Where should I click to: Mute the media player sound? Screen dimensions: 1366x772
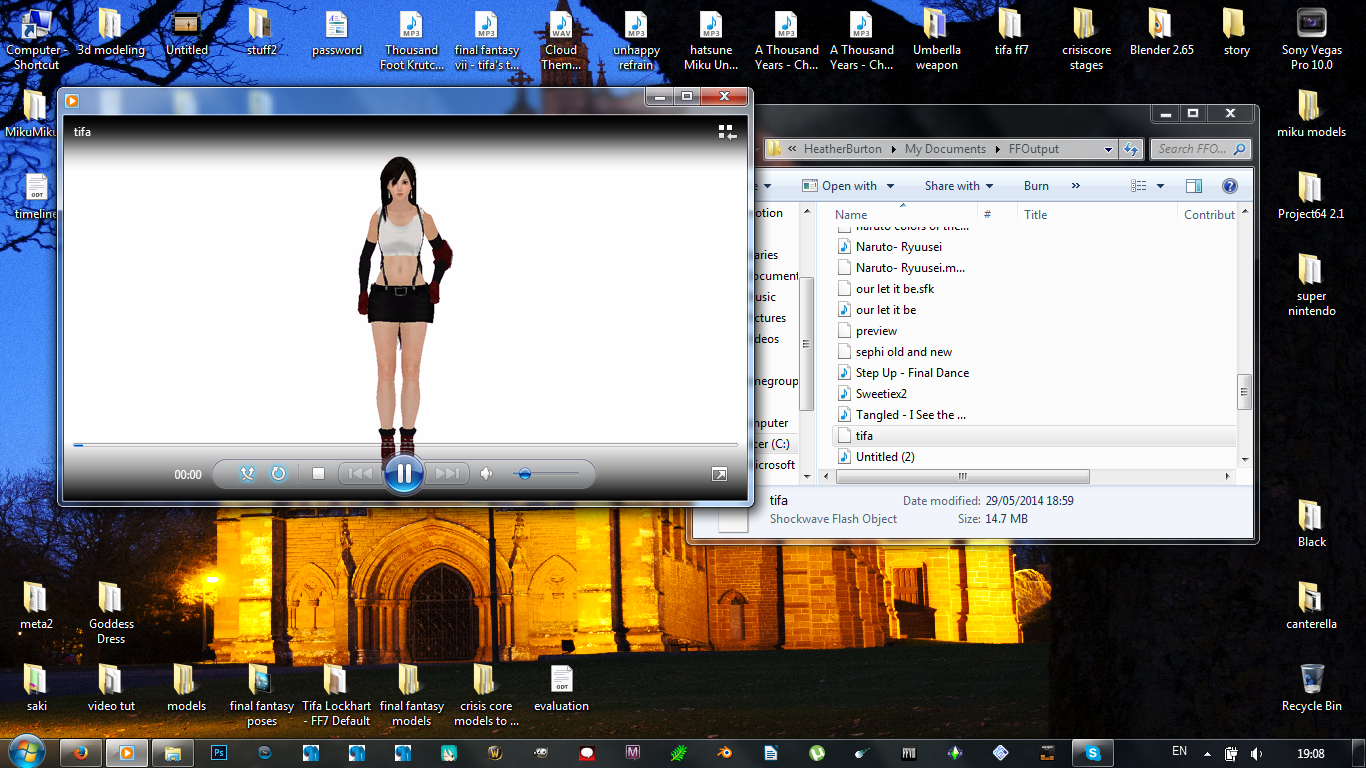coord(487,474)
